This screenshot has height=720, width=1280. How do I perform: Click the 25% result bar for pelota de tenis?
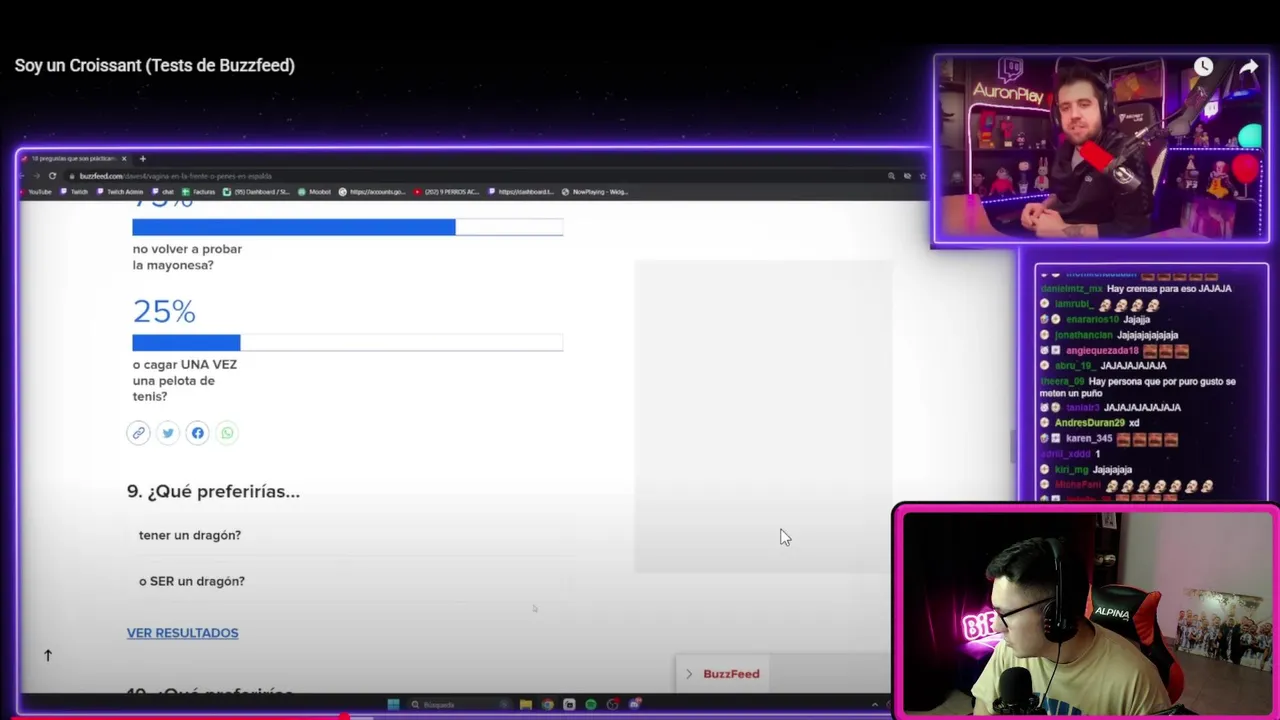coord(347,343)
